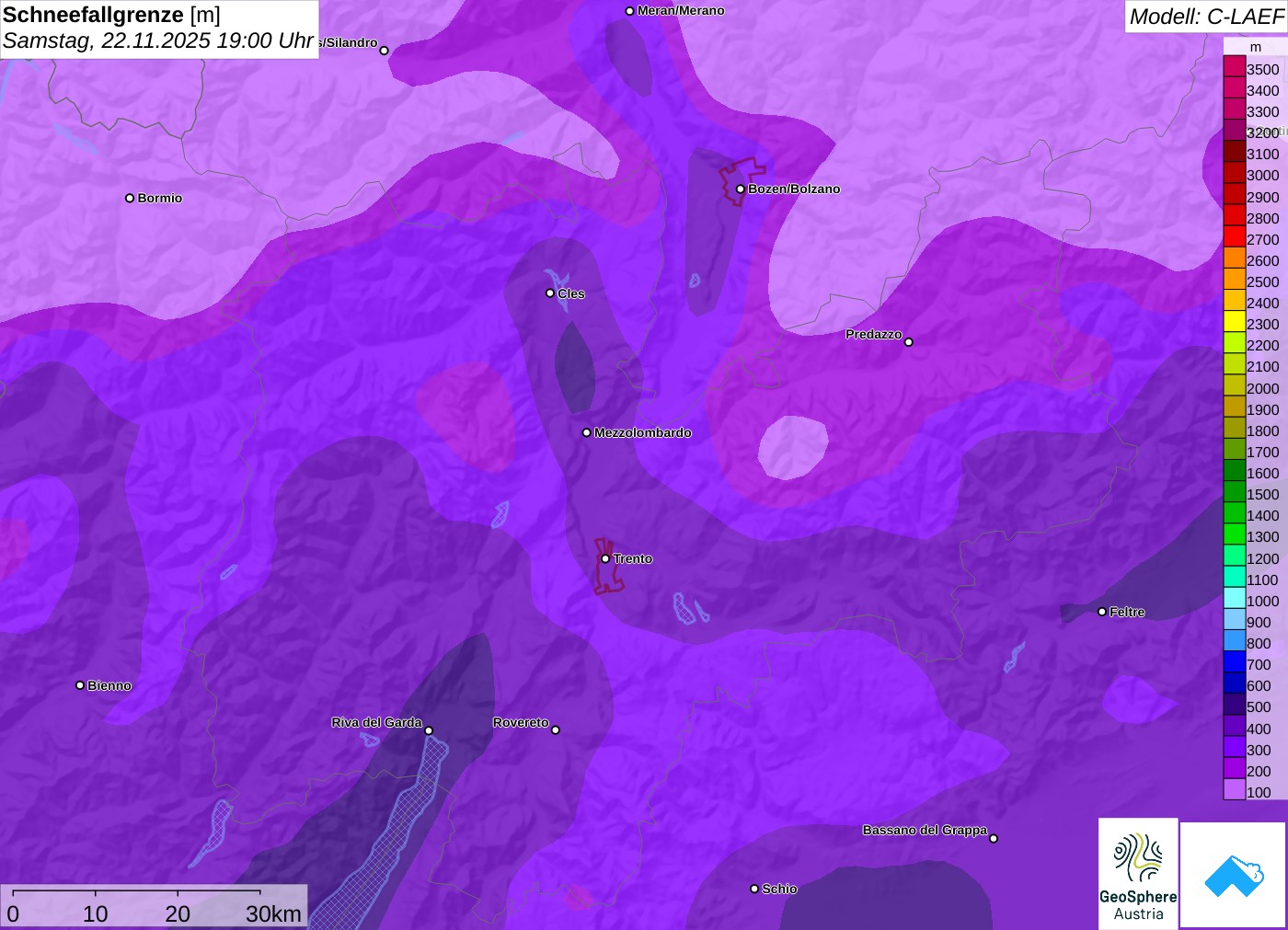Click the Modell: C-LAEF label

(x=1206, y=17)
